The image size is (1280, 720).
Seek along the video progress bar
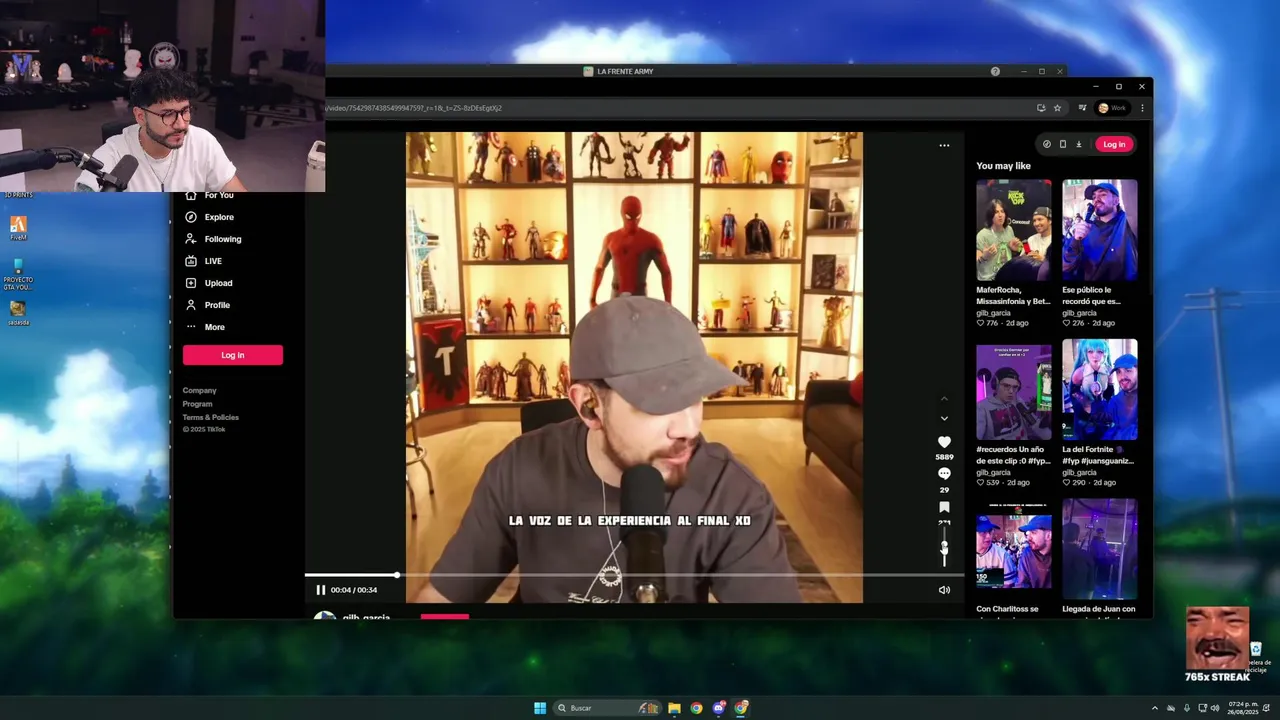[634, 575]
